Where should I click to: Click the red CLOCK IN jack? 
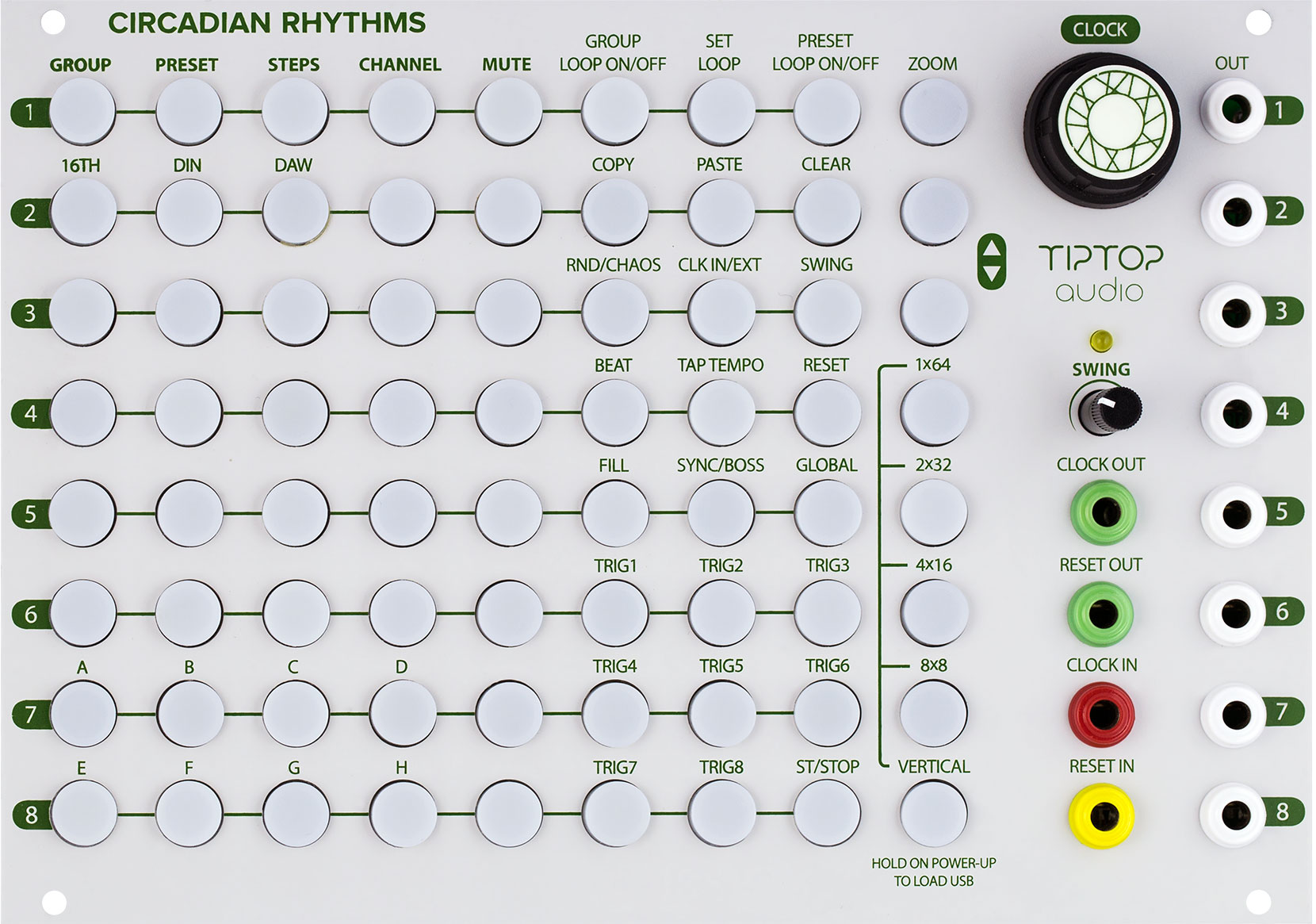1102,714
